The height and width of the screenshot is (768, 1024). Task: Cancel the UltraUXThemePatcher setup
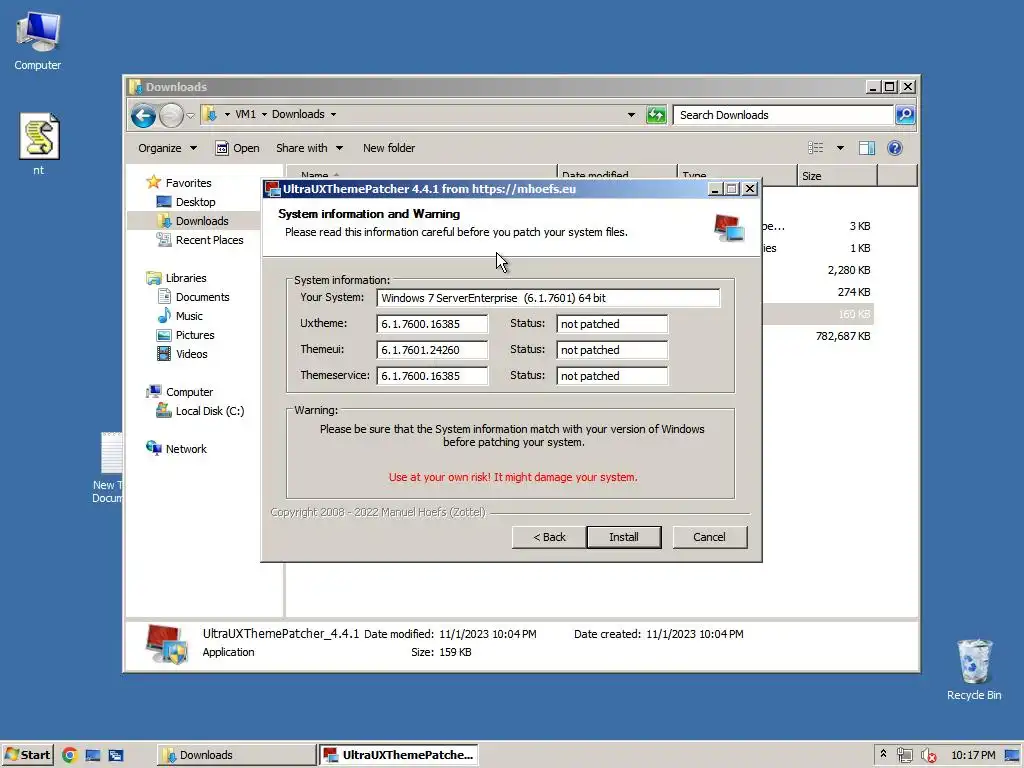pyautogui.click(x=709, y=537)
